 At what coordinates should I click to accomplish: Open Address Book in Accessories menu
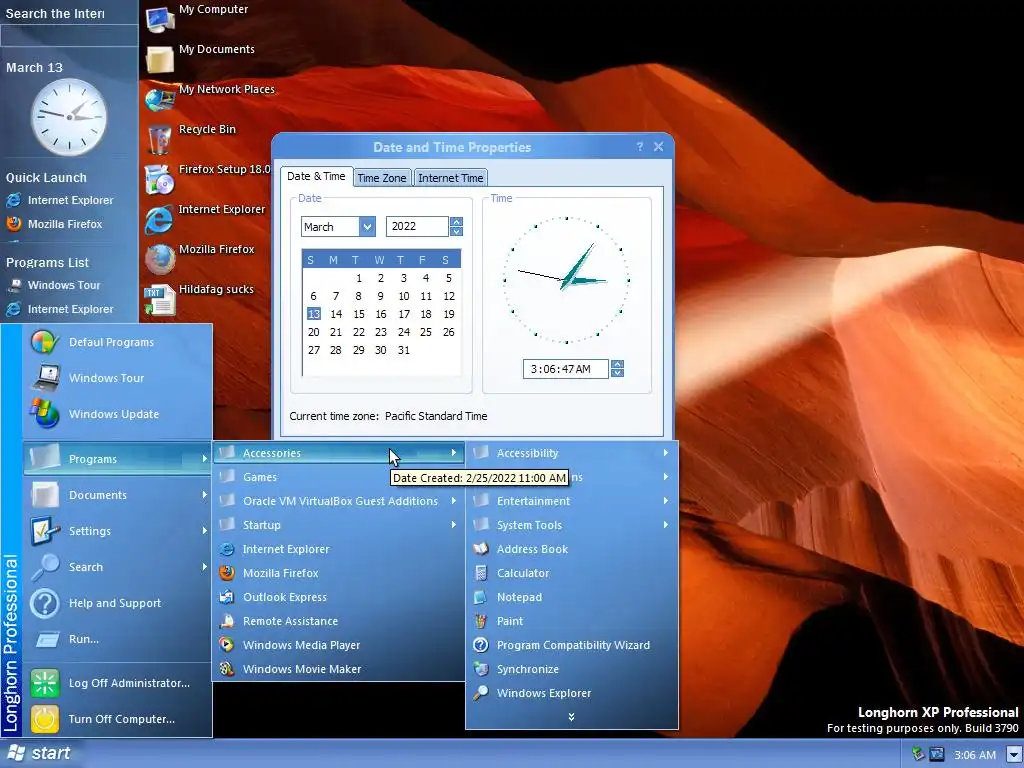pyautogui.click(x=571, y=549)
